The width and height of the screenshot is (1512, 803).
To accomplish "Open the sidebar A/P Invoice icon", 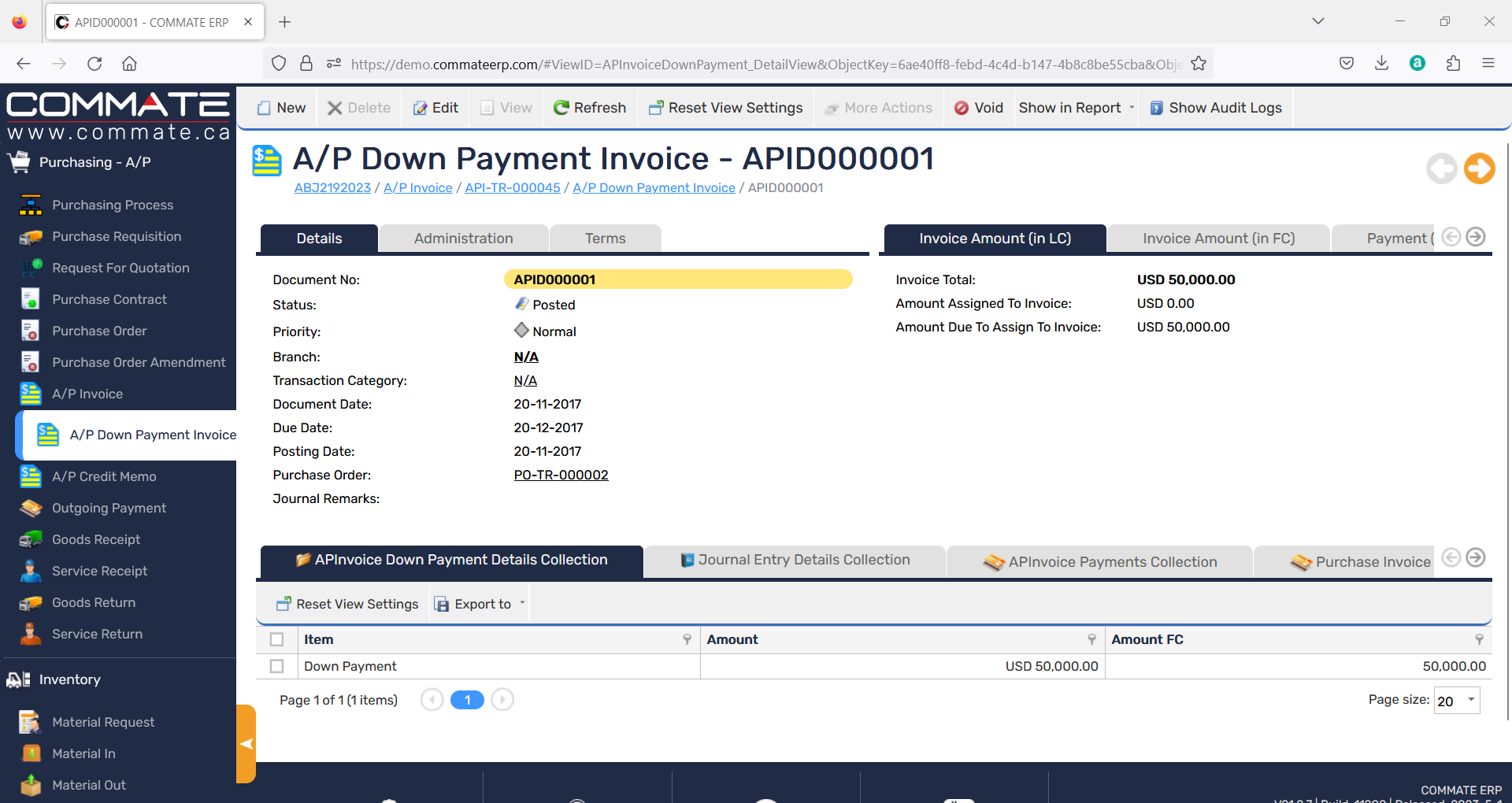I will (31, 394).
